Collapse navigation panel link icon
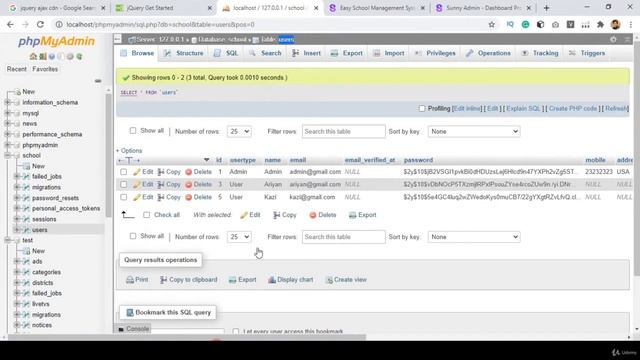Screen dimensions: 640x360 tap(98, 81)
